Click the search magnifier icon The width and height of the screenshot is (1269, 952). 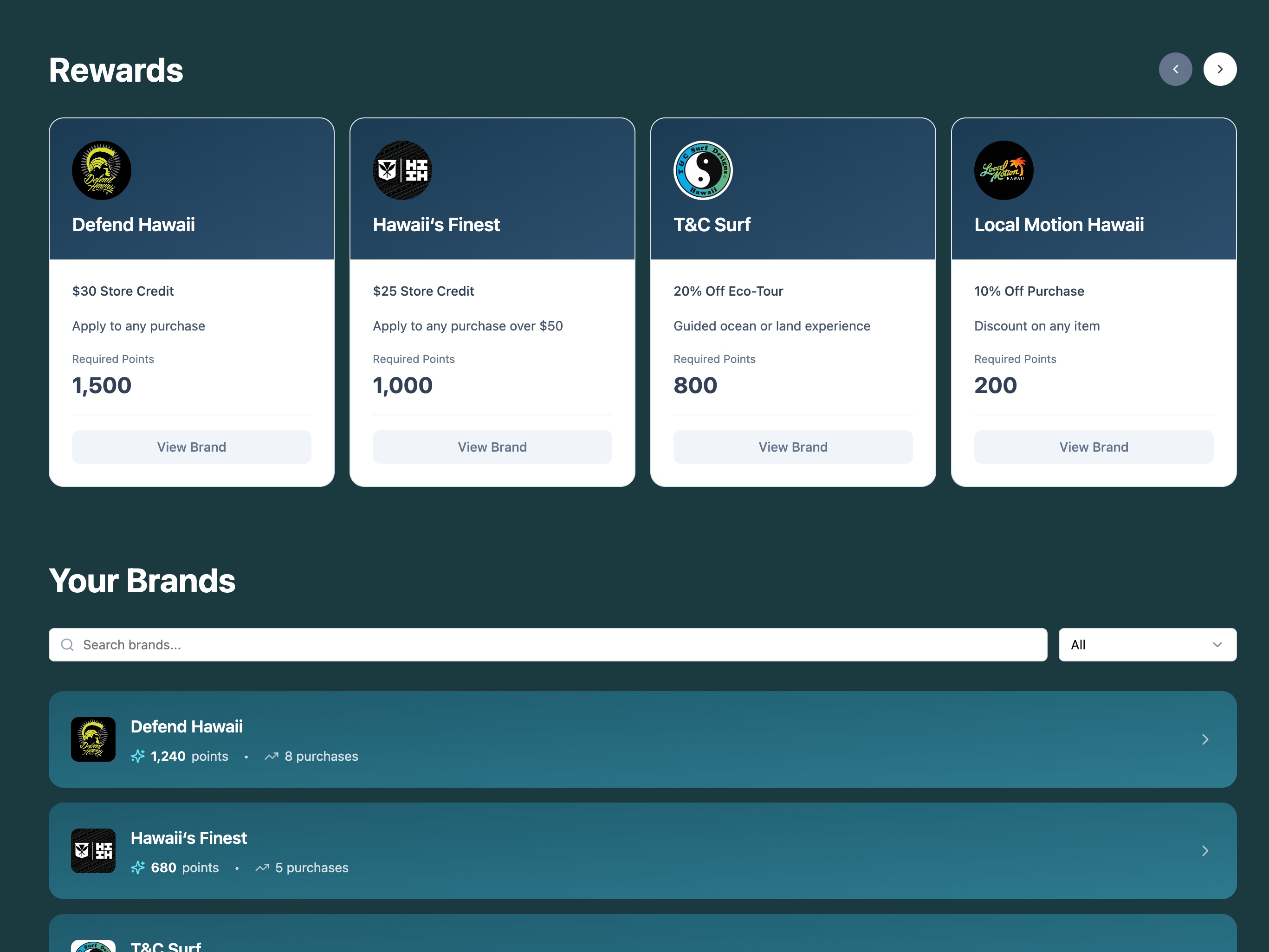pyautogui.click(x=68, y=644)
